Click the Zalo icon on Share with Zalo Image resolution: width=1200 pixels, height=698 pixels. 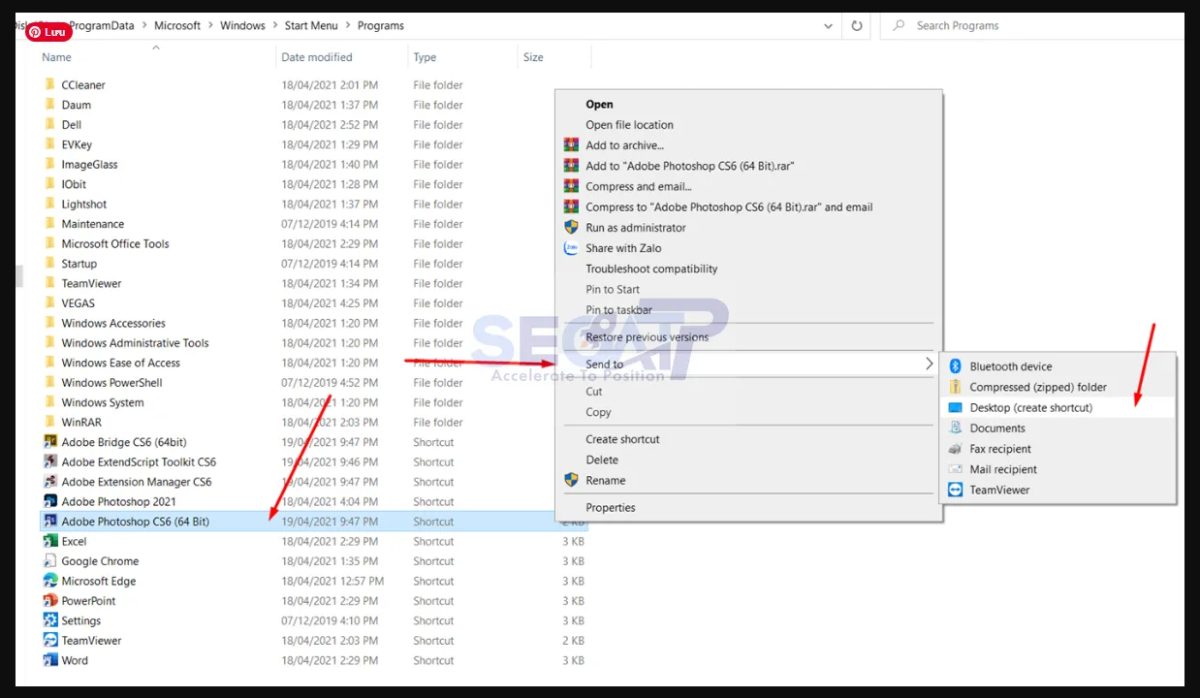[570, 248]
